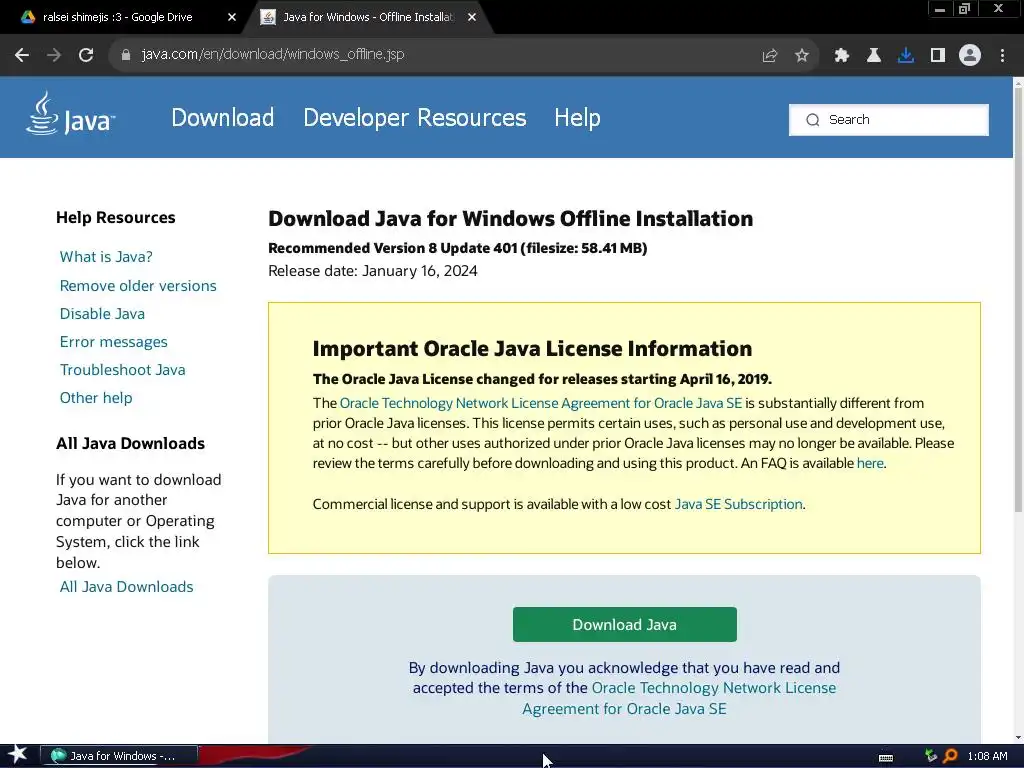
Task: Open the orange magnifier tray icon
Action: tap(950, 756)
